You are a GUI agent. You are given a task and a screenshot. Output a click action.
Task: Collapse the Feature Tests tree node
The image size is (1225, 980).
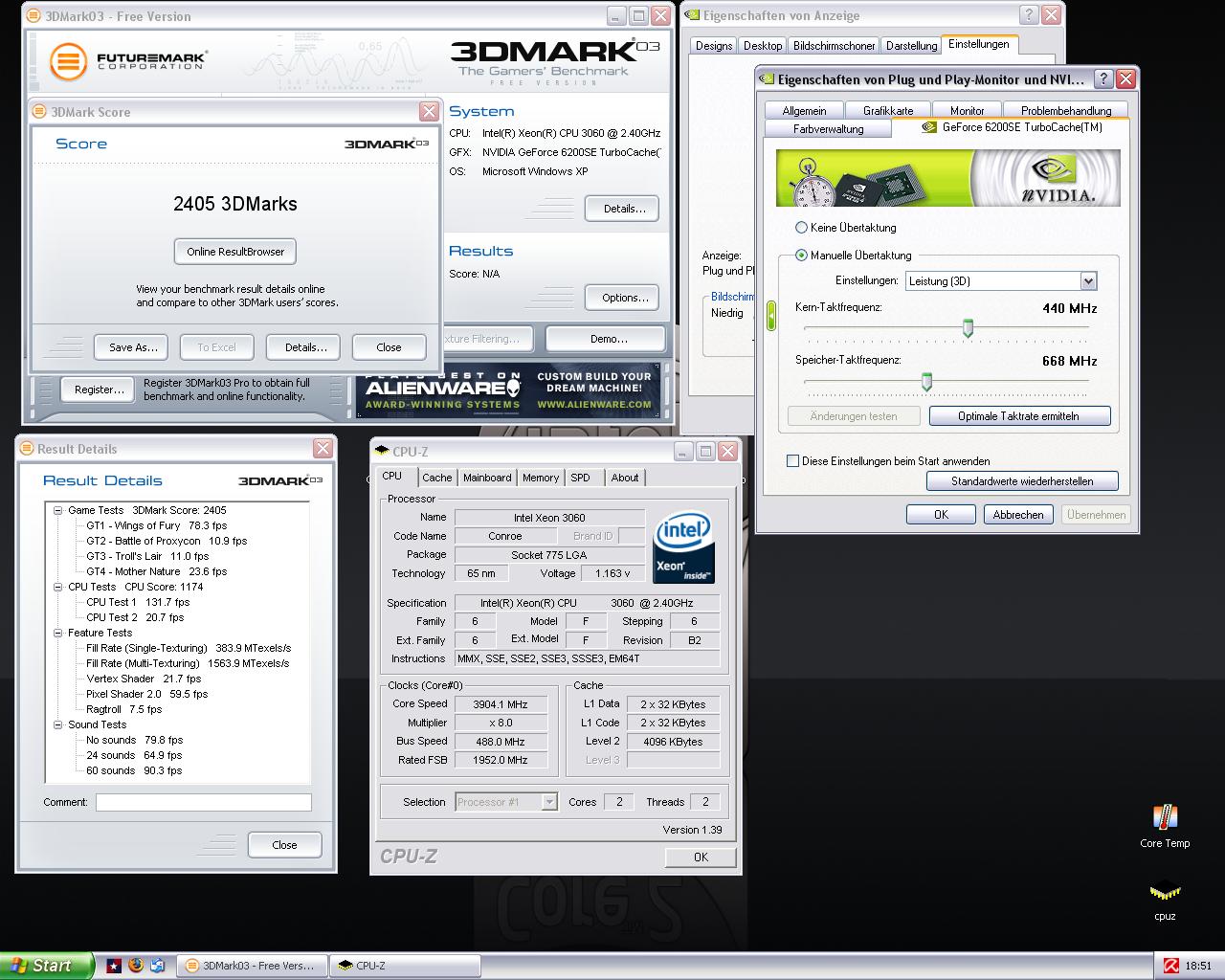pyautogui.click(x=57, y=633)
